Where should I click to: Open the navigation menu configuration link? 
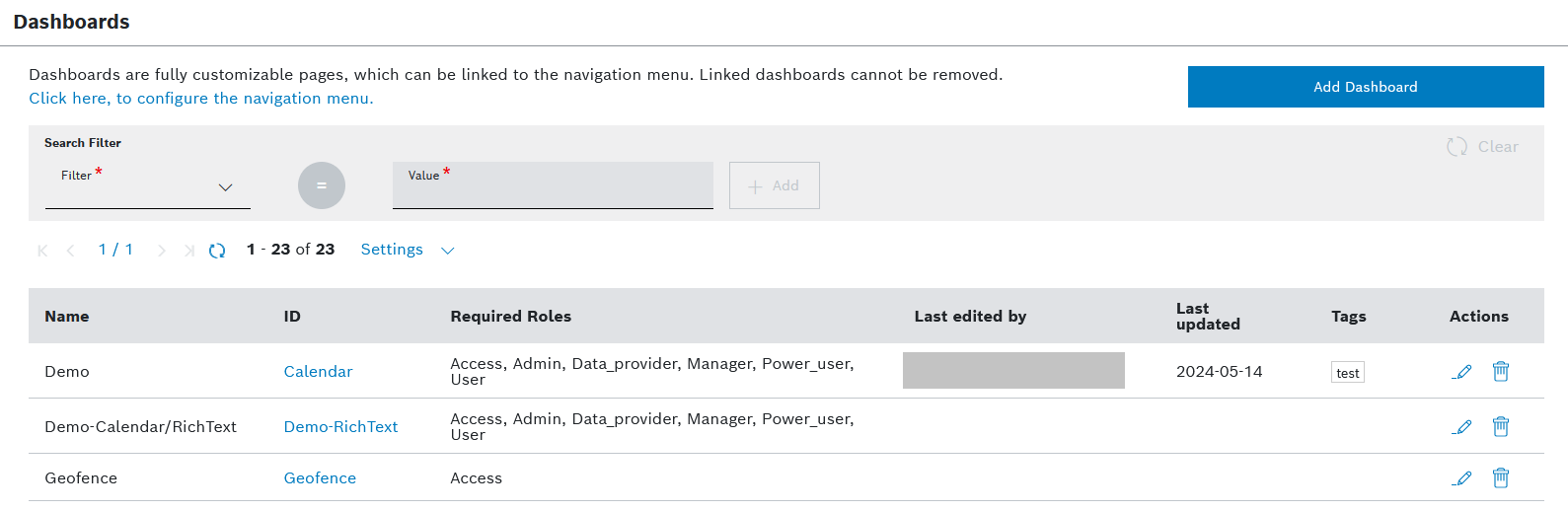tap(201, 99)
